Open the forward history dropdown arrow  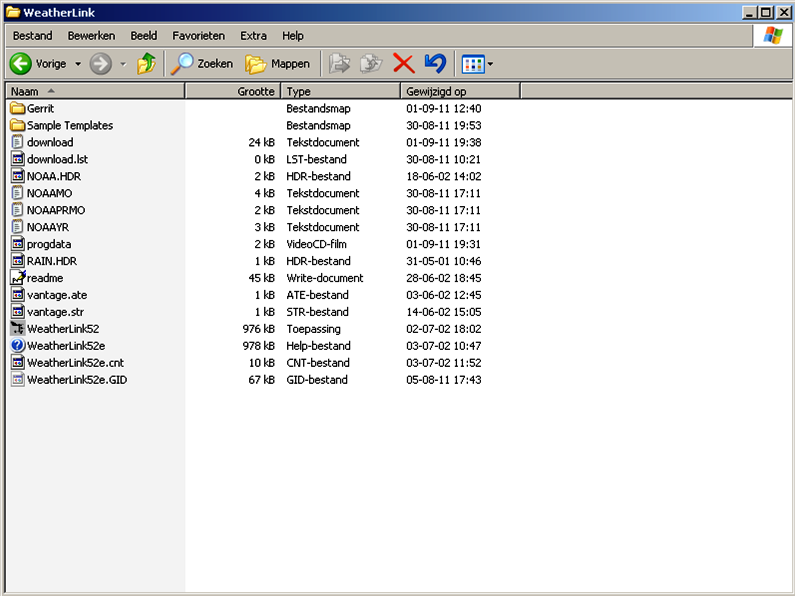click(123, 64)
